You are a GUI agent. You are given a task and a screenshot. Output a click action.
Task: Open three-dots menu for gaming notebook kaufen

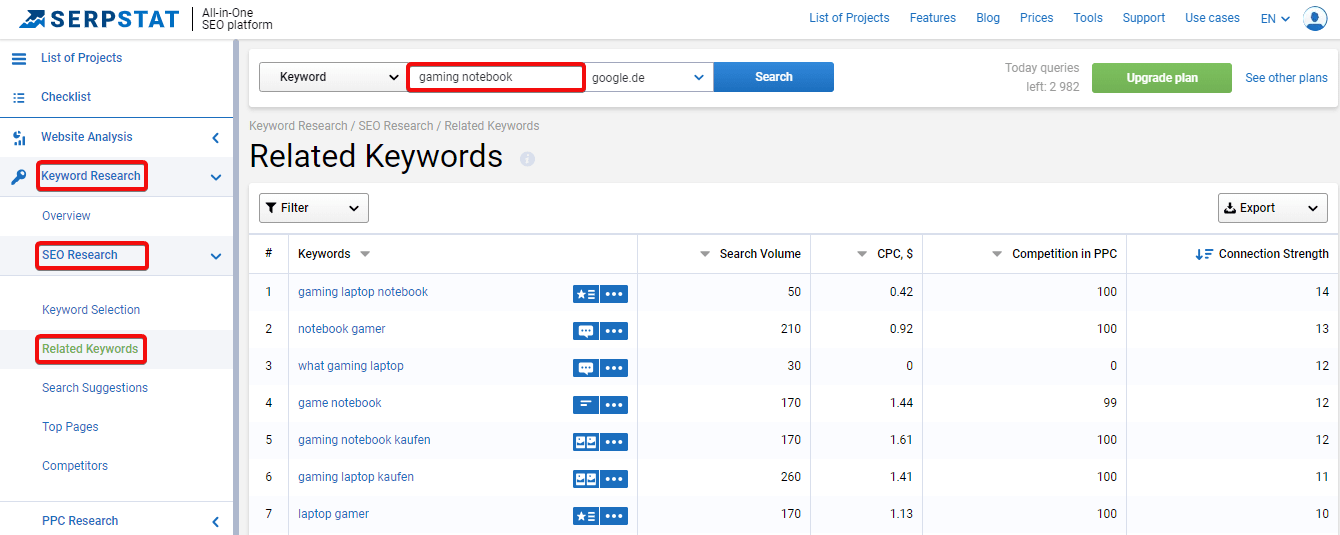click(x=614, y=442)
